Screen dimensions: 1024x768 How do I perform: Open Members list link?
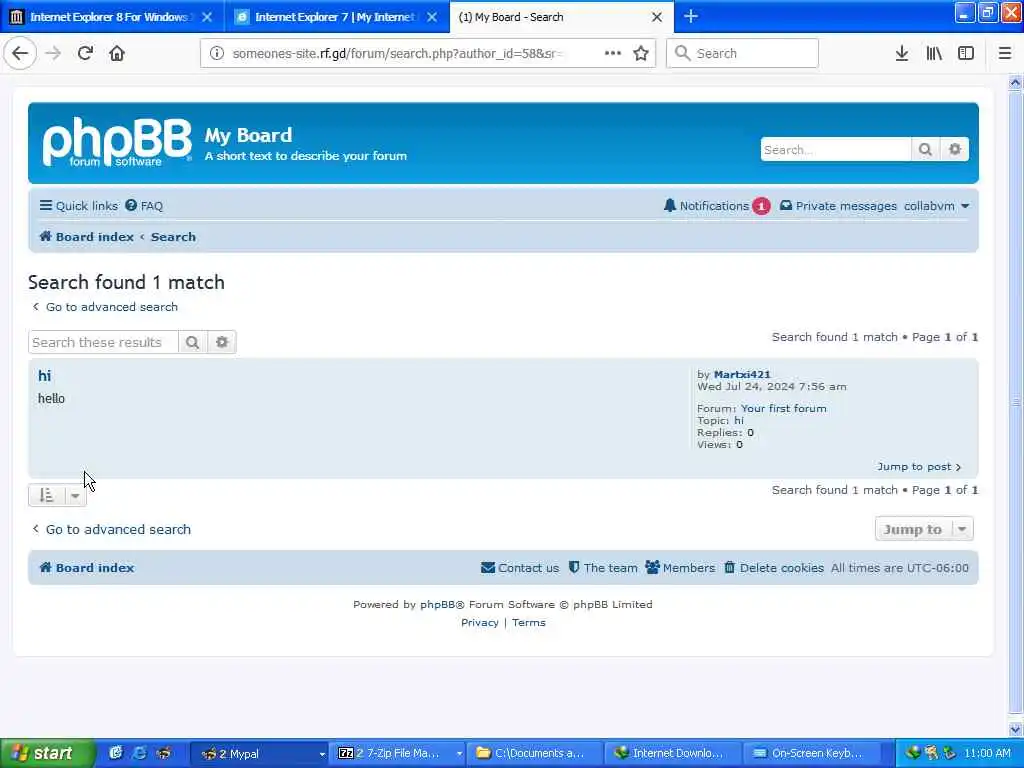coord(680,568)
